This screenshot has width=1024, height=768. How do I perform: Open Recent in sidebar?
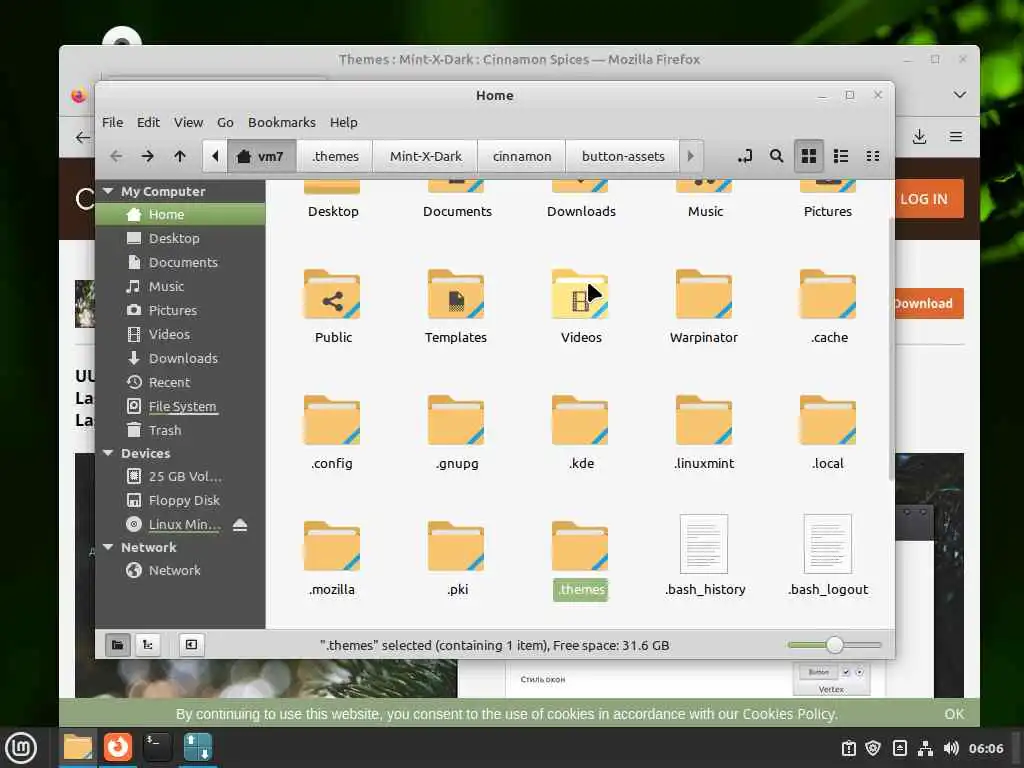point(180,382)
